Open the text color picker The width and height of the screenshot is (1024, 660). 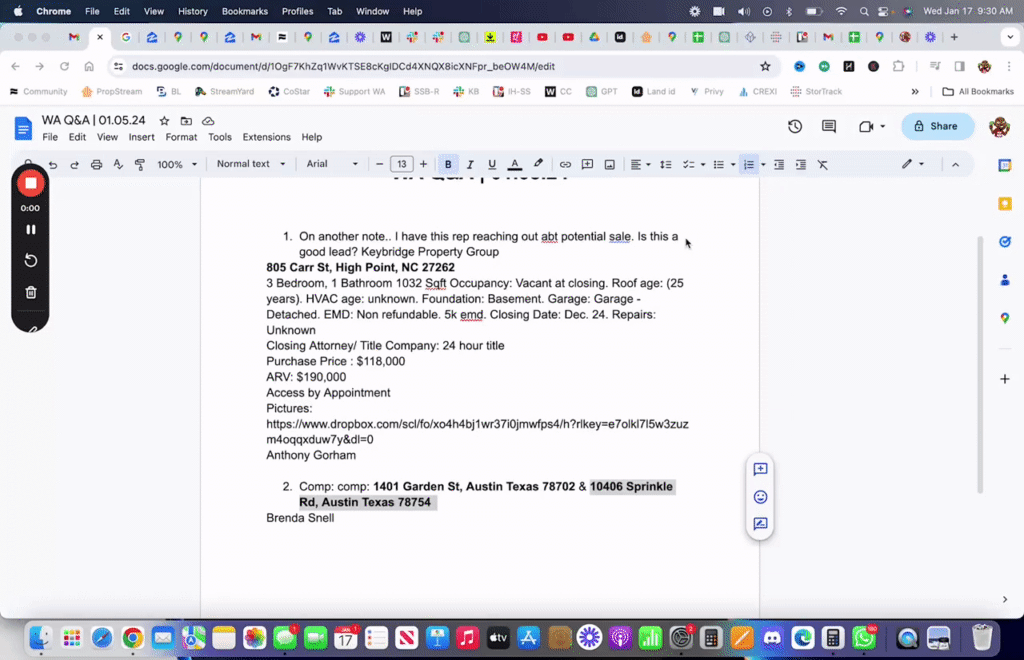pos(515,165)
